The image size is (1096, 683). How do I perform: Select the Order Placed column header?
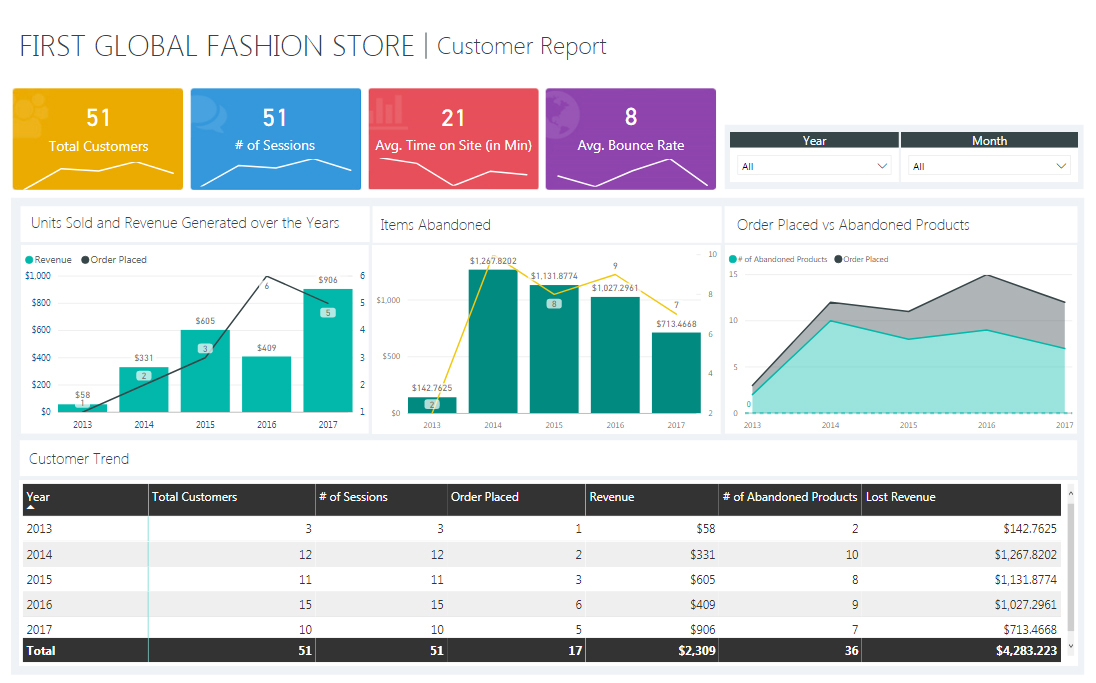(x=485, y=497)
